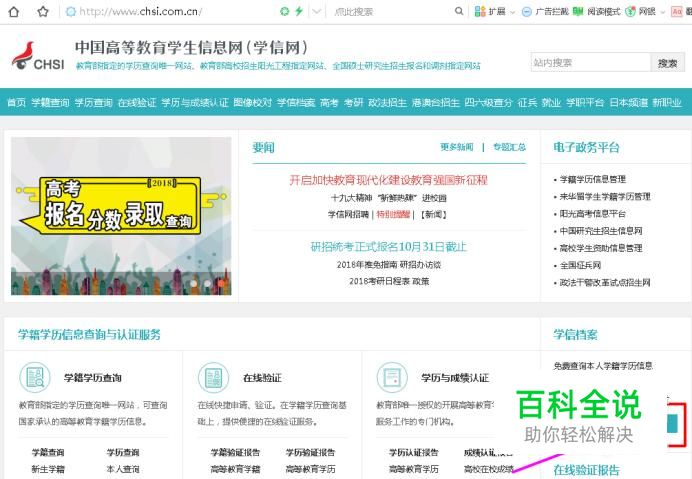Click red 特别提醒 link
This screenshot has width=692, height=479.
393,215
